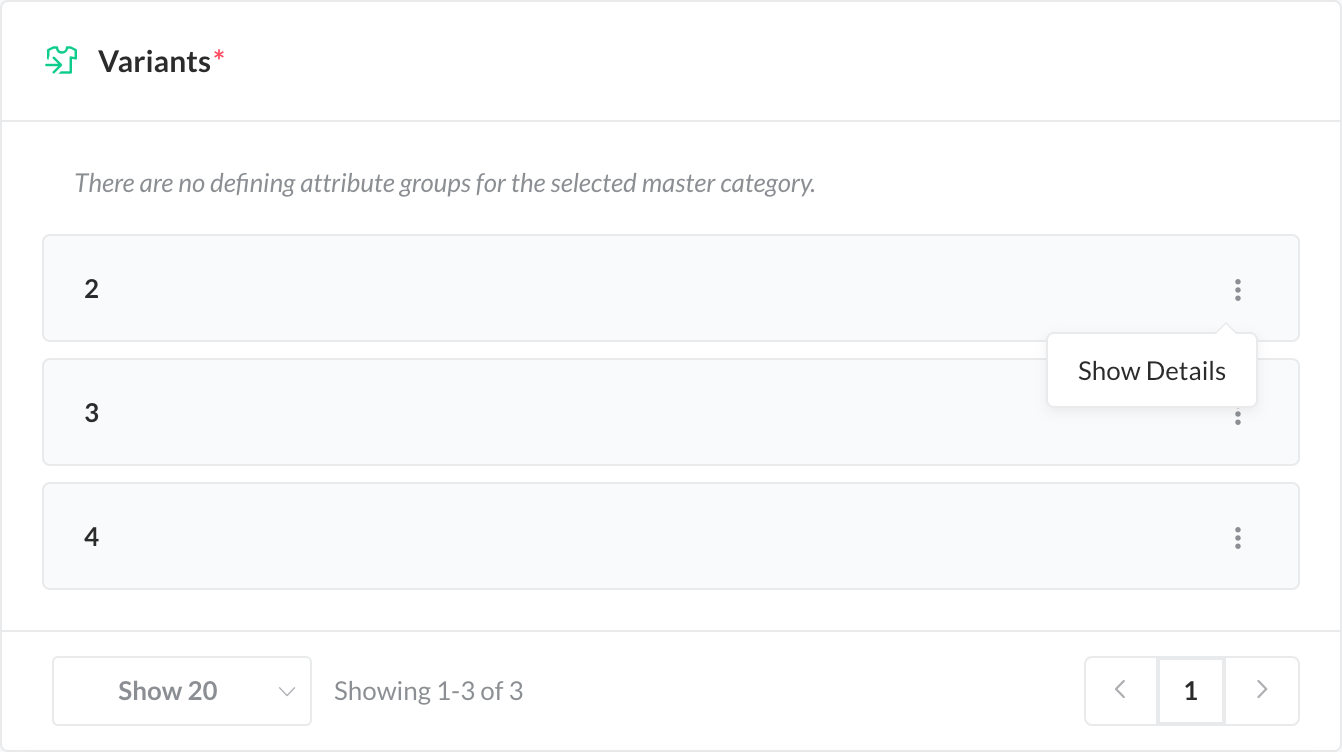Click the number 2 variant label
The height and width of the screenshot is (752, 1342).
tap(92, 289)
